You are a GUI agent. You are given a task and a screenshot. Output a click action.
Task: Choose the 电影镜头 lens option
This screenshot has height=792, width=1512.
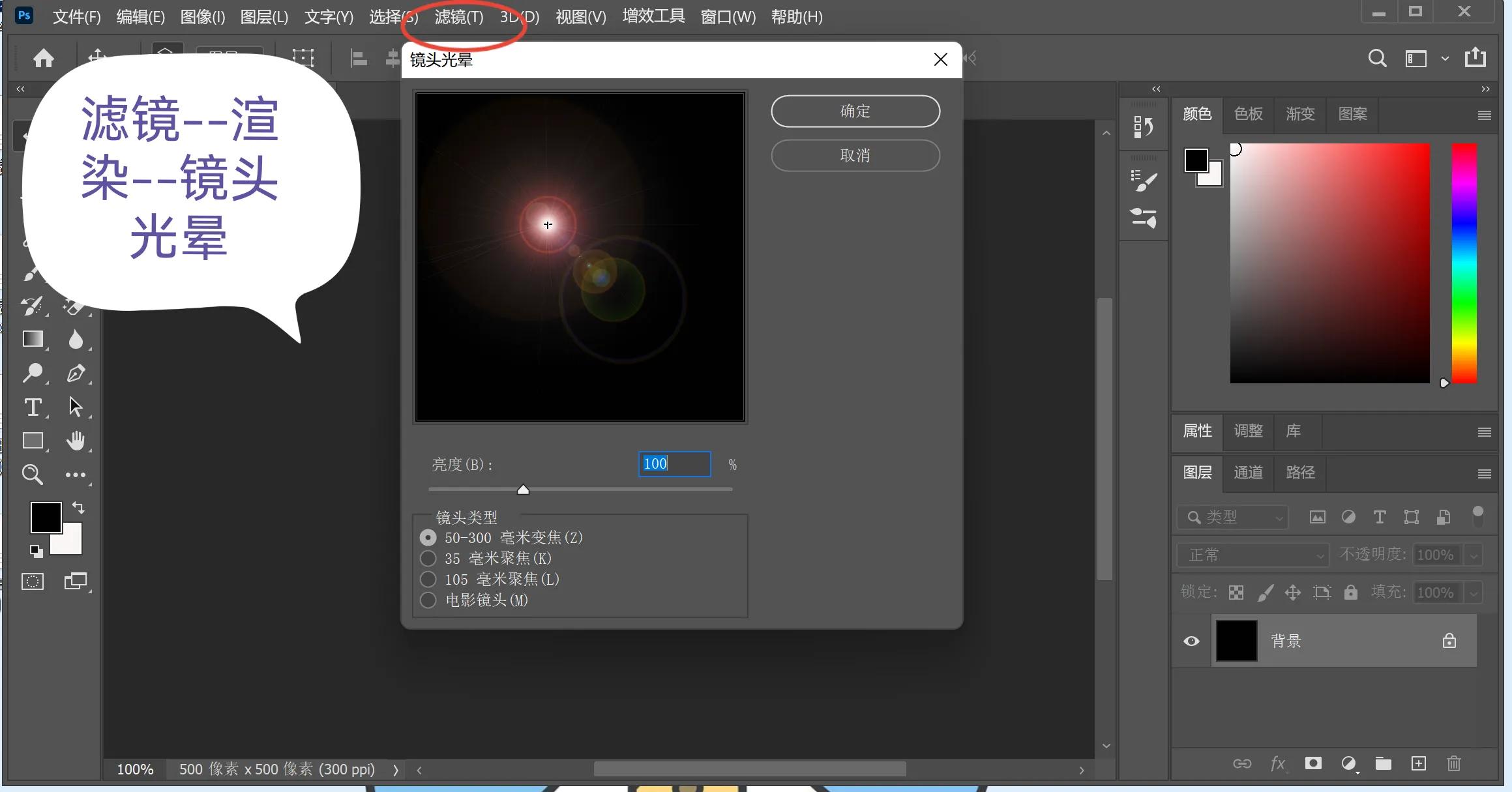pyautogui.click(x=428, y=600)
